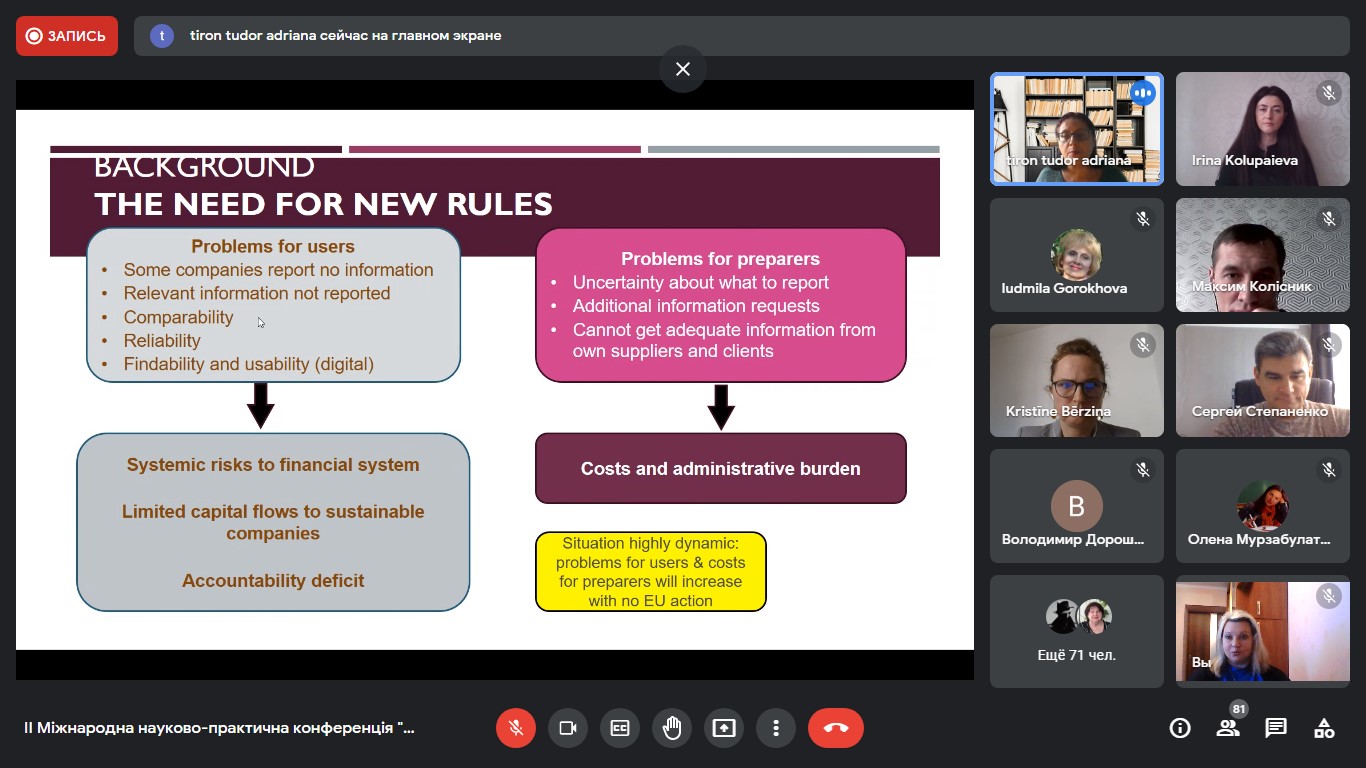Open the chat panel
The width and height of the screenshot is (1366, 768).
tap(1276, 728)
